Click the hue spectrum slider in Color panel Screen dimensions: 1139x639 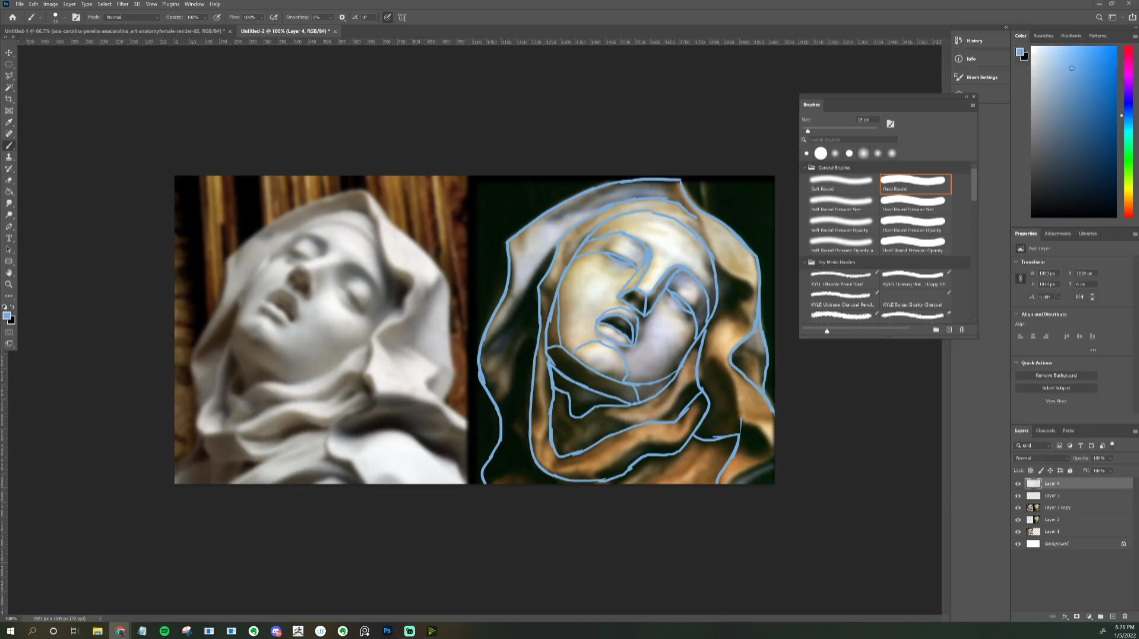pos(1128,131)
